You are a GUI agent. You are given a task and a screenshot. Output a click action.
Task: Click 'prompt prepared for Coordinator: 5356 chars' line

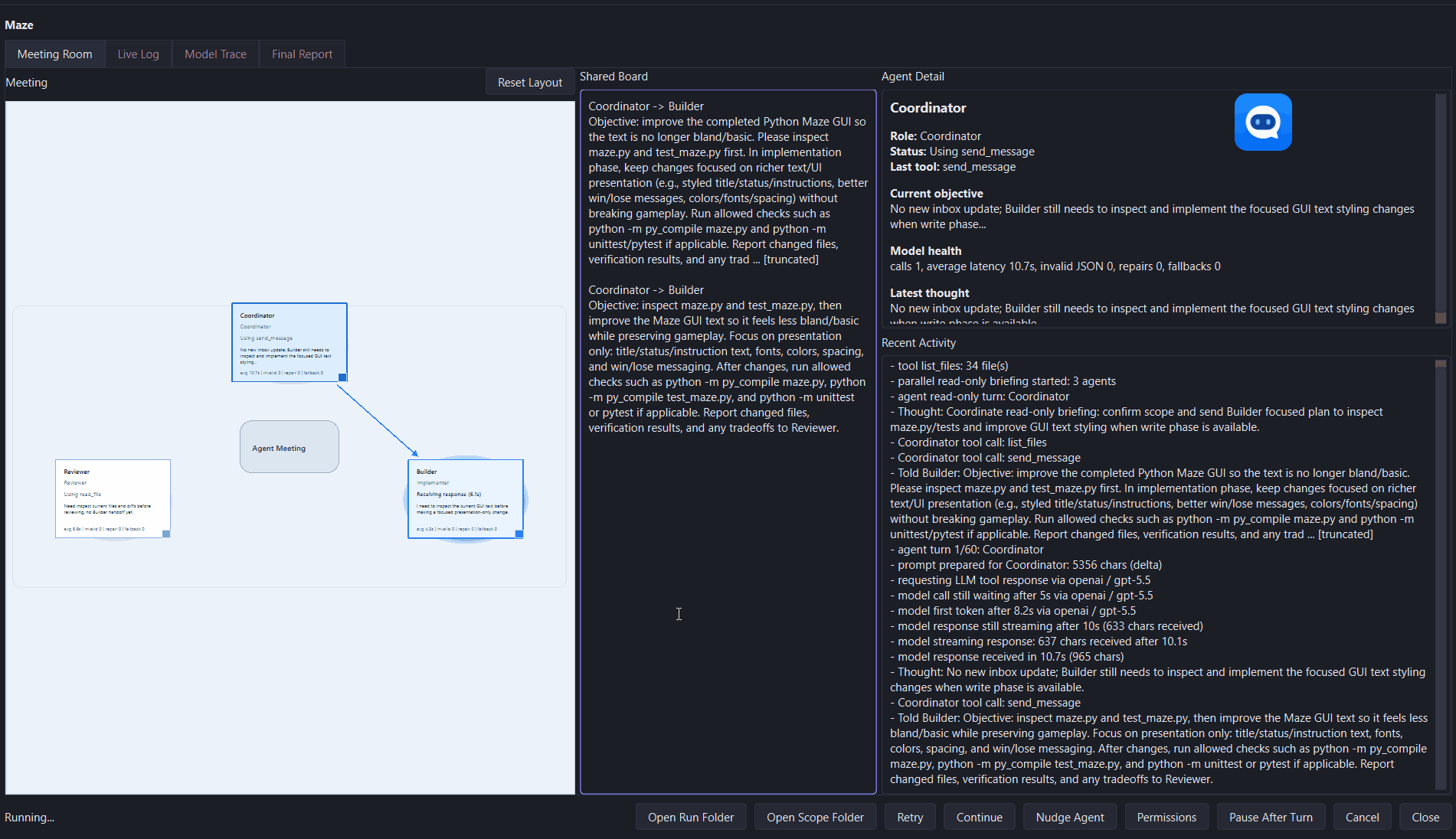pyautogui.click(x=1026, y=565)
